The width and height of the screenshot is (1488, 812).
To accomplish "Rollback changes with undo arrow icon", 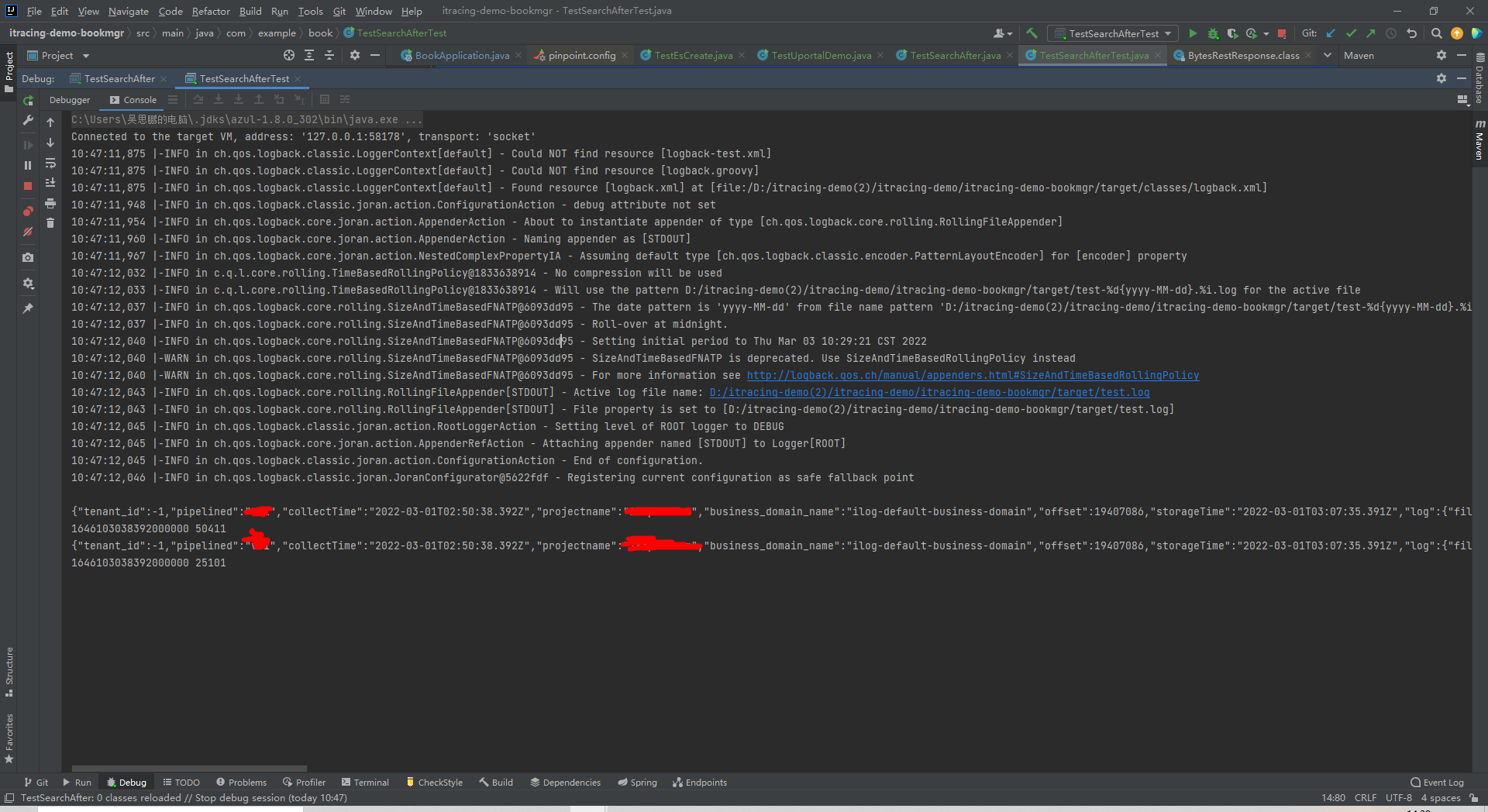I will tap(1412, 33).
